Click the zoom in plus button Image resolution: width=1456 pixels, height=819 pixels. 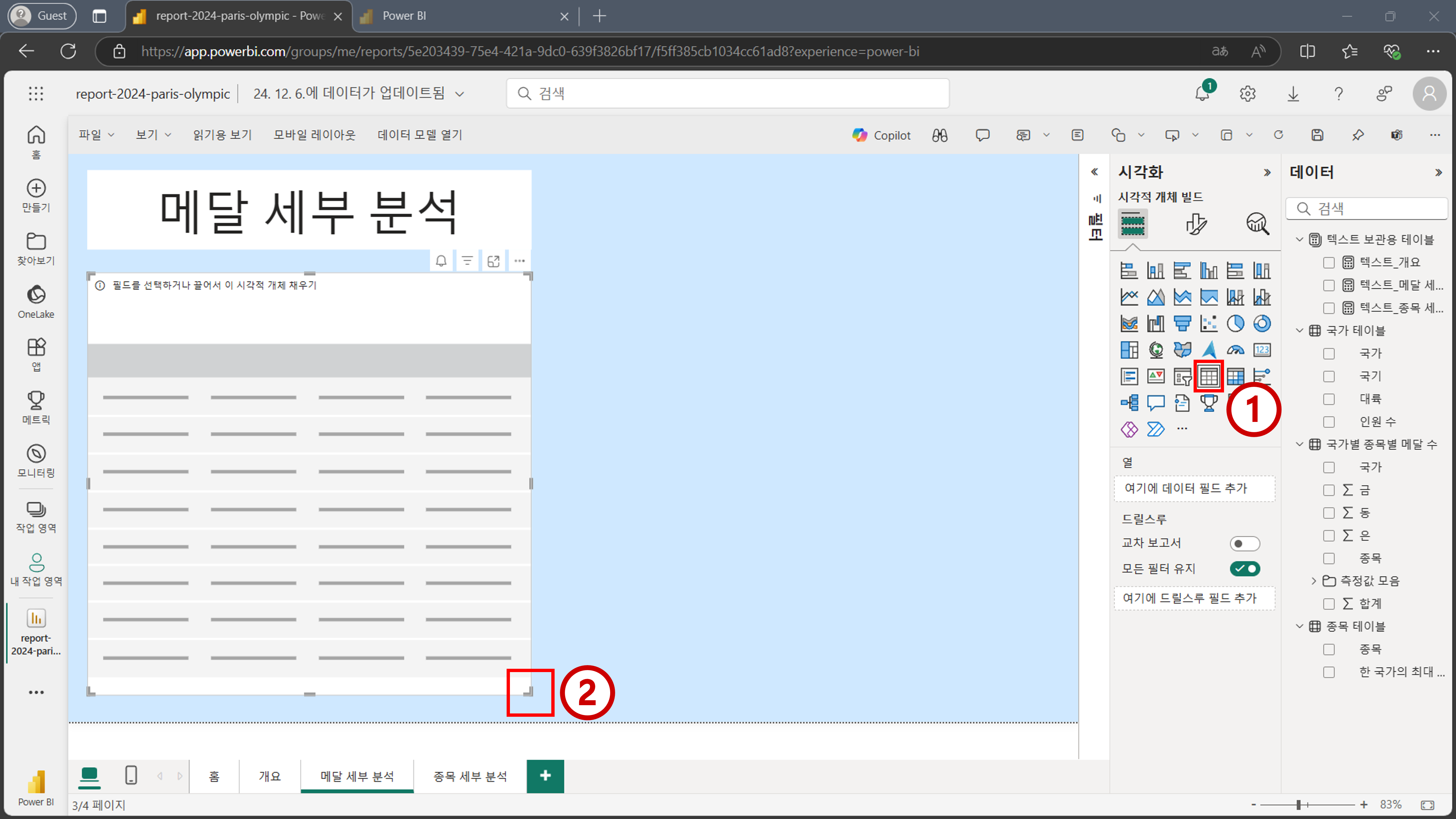click(1363, 804)
